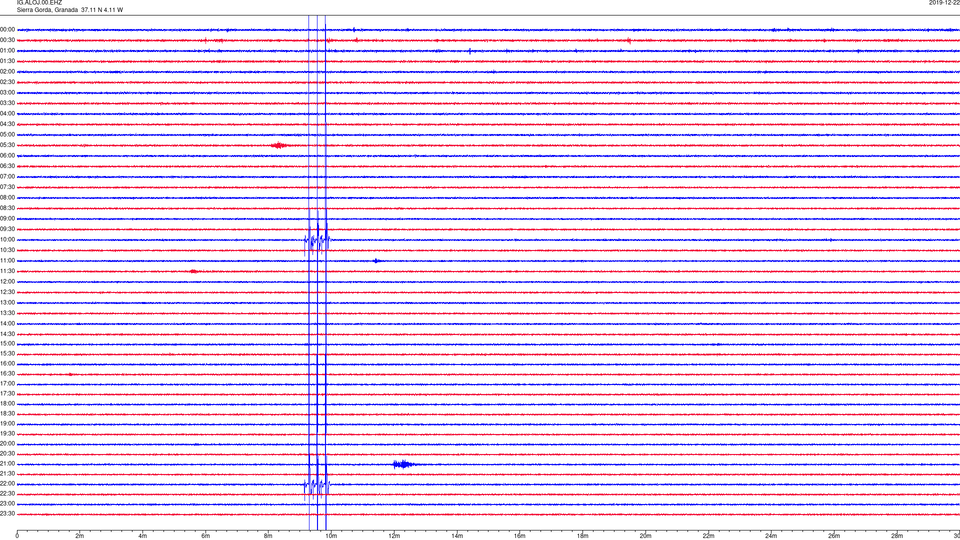The height and width of the screenshot is (540, 960).
Task: Select the 21:00 trace time label
Action: 7,464
